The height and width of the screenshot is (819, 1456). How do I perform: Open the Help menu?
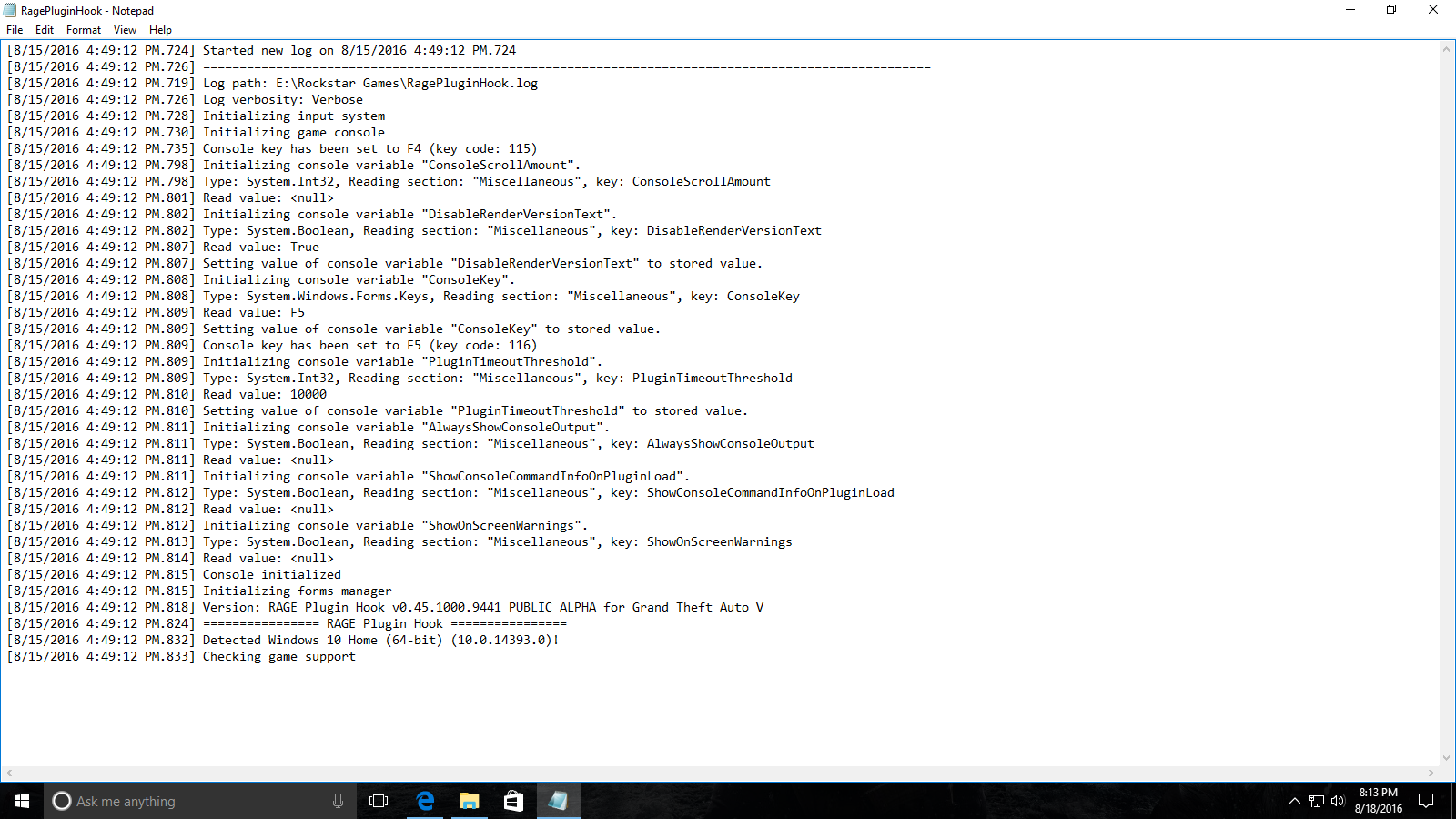[x=160, y=30]
